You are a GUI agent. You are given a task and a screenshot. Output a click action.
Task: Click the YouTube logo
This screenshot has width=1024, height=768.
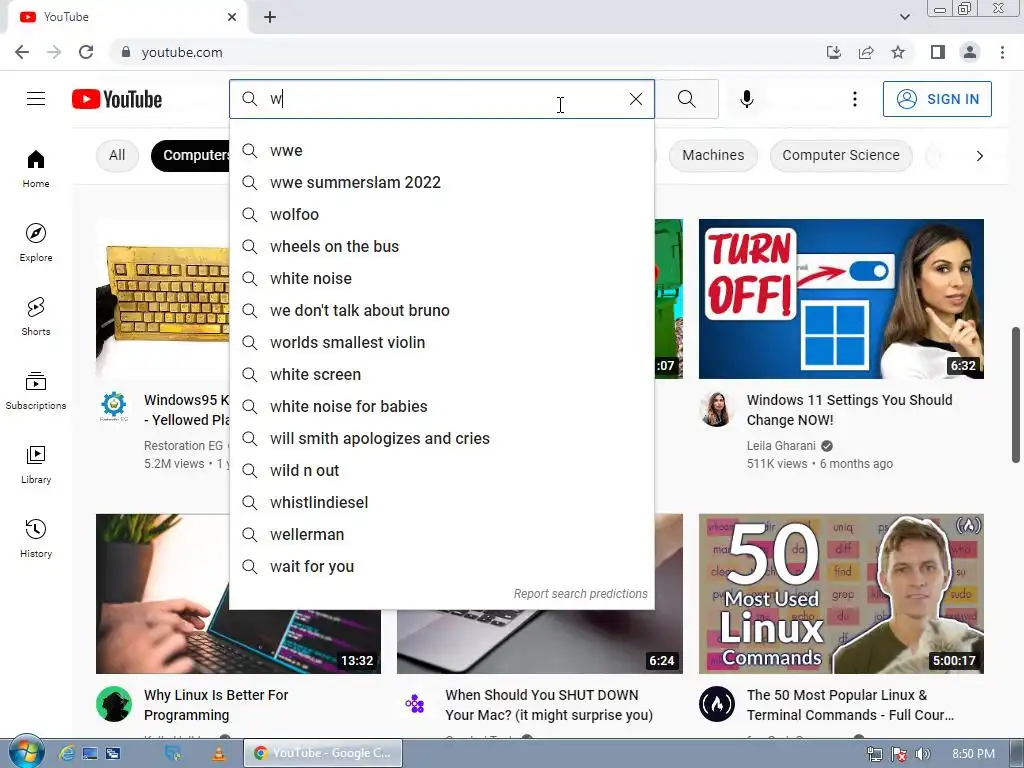click(x=117, y=99)
